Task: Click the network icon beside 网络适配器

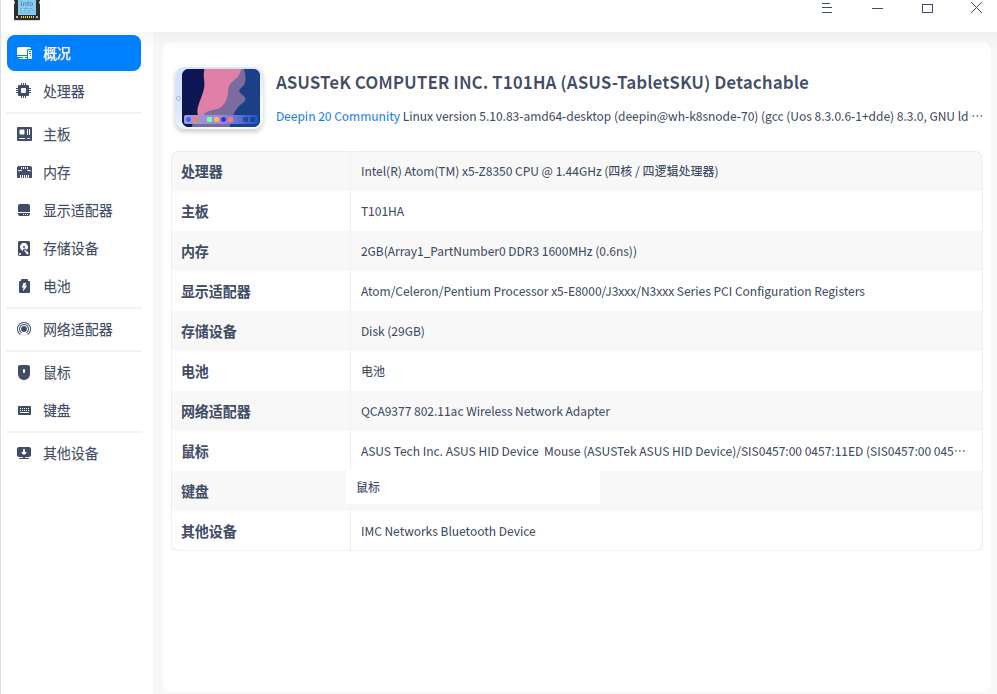Action: click(24, 330)
